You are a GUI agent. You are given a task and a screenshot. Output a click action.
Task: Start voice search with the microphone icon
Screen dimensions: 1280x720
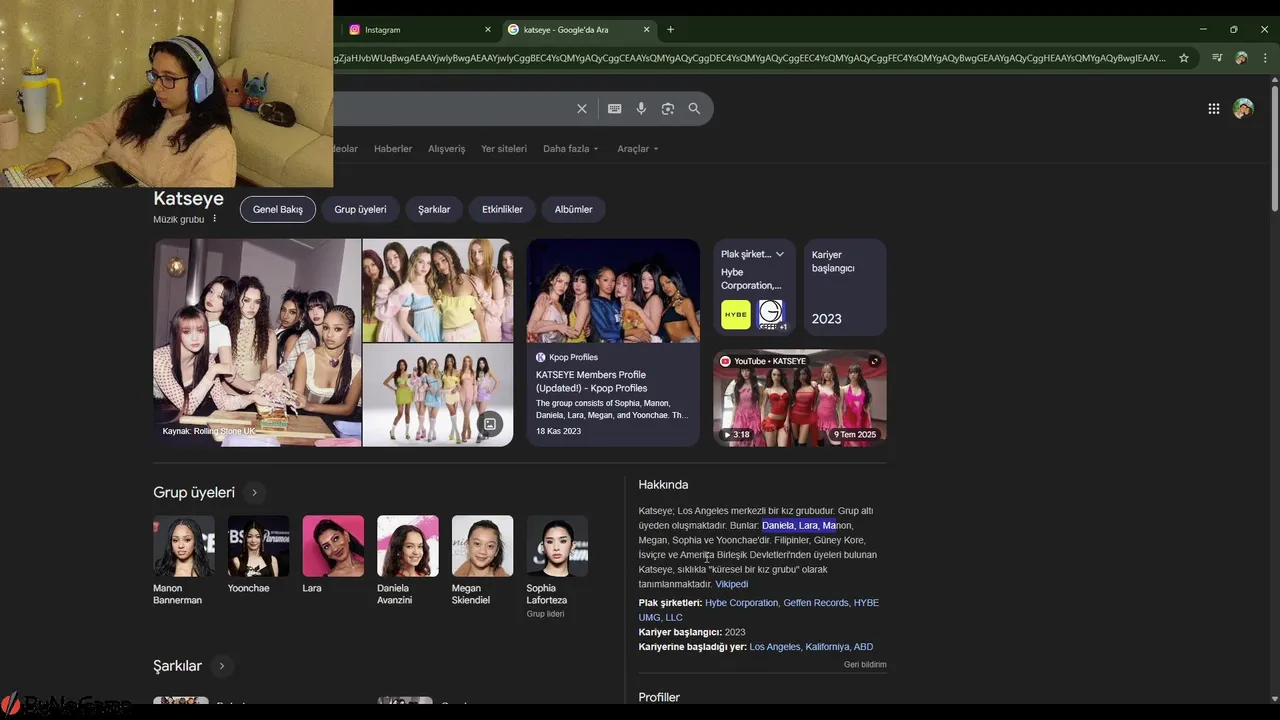click(641, 109)
